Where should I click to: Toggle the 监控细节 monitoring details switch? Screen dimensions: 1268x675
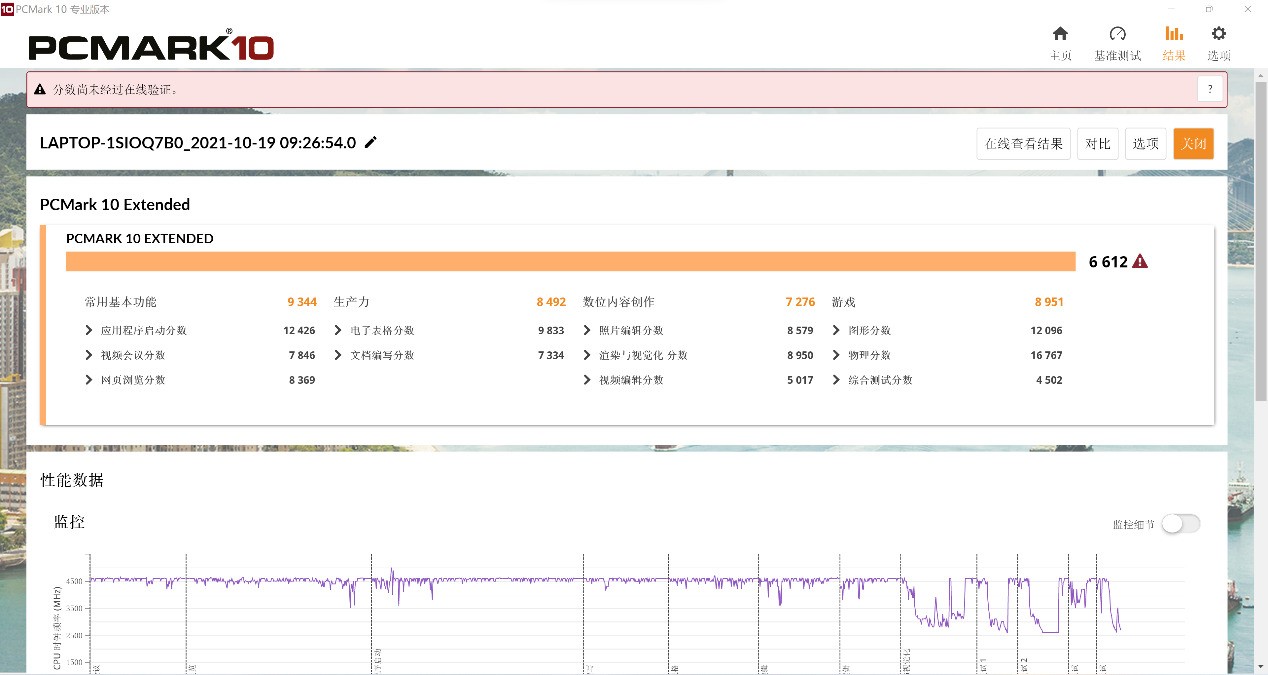coord(1180,524)
